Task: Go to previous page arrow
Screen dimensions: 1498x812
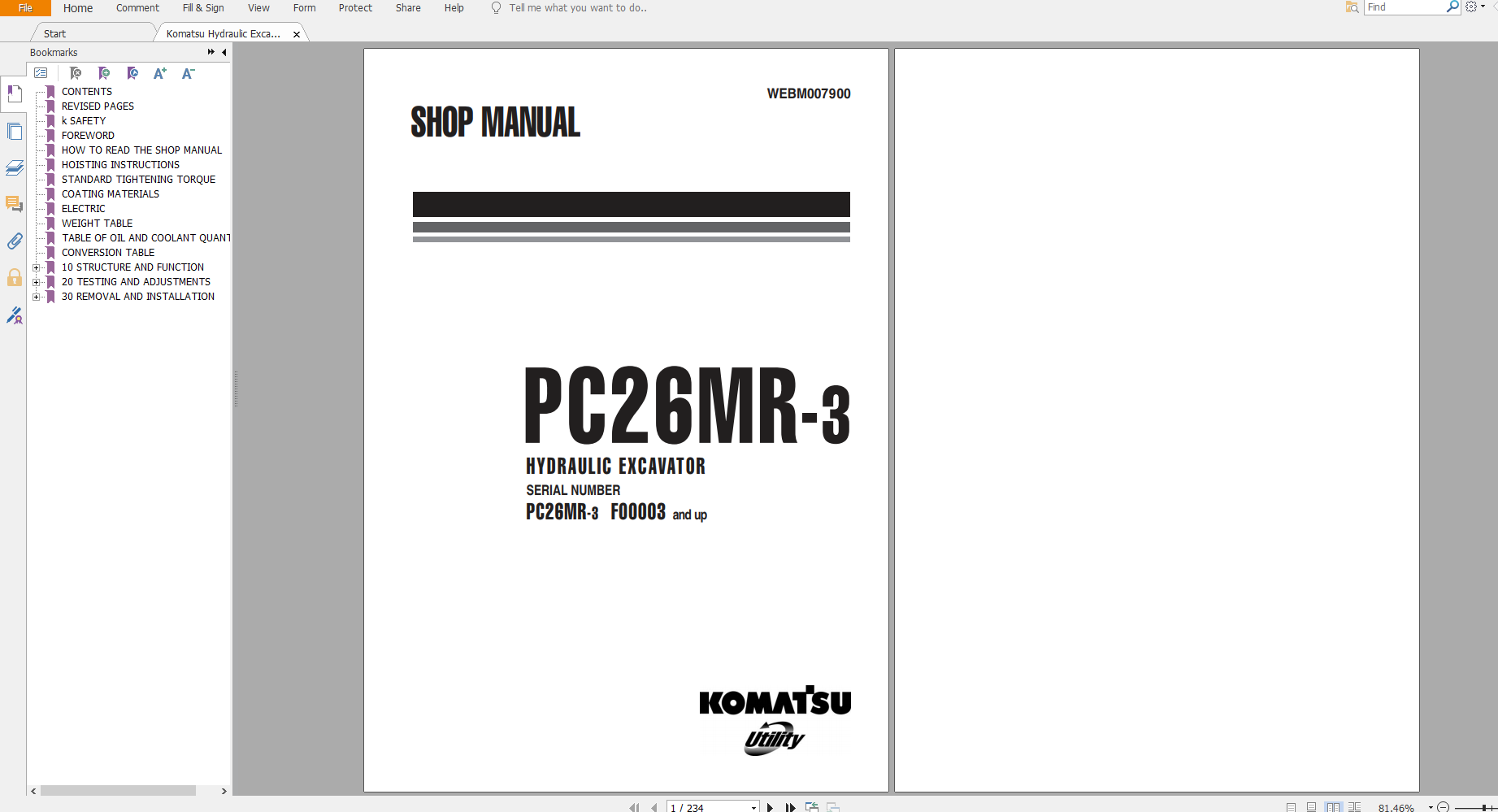Action: pyautogui.click(x=654, y=807)
